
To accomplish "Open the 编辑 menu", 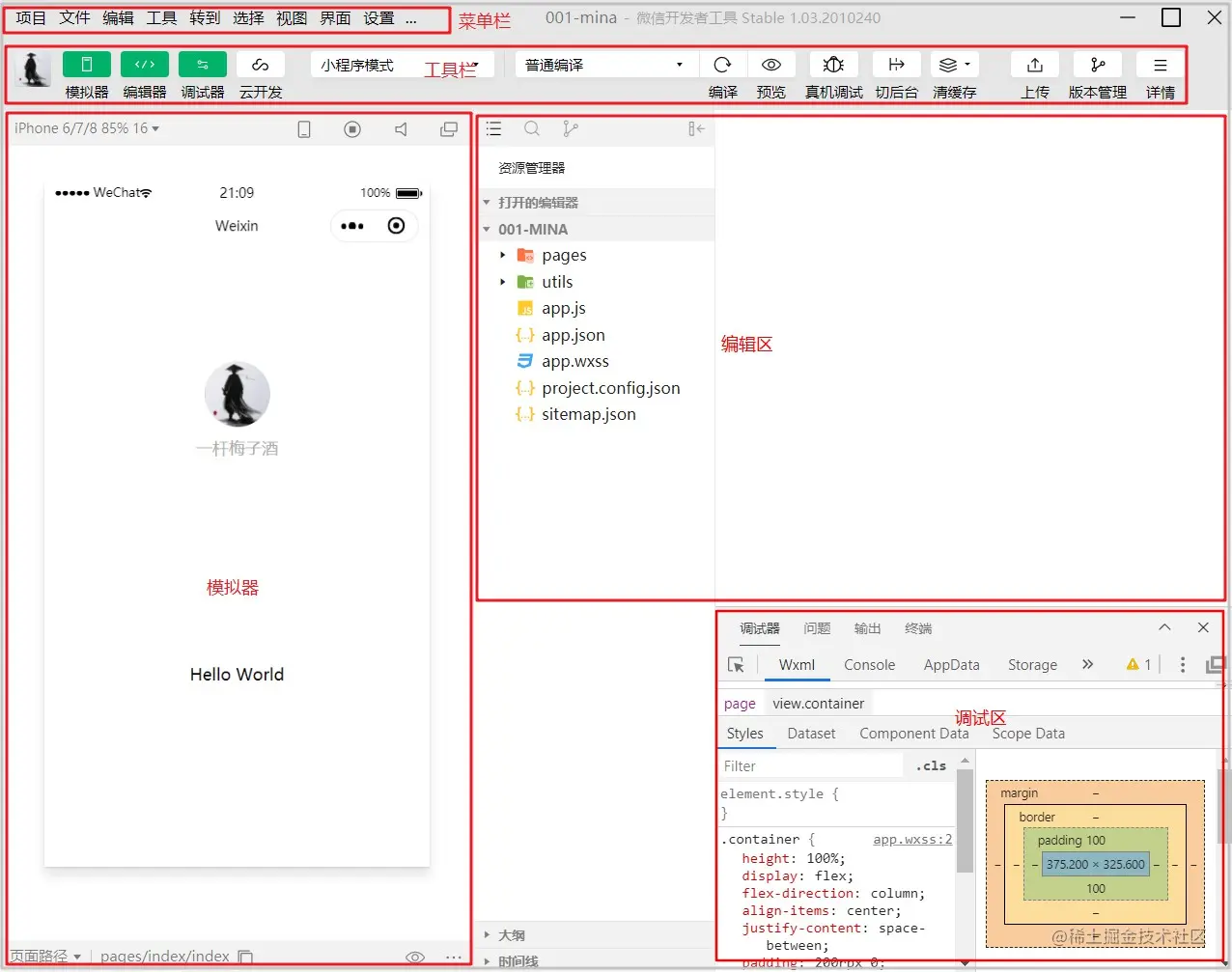I will [118, 18].
